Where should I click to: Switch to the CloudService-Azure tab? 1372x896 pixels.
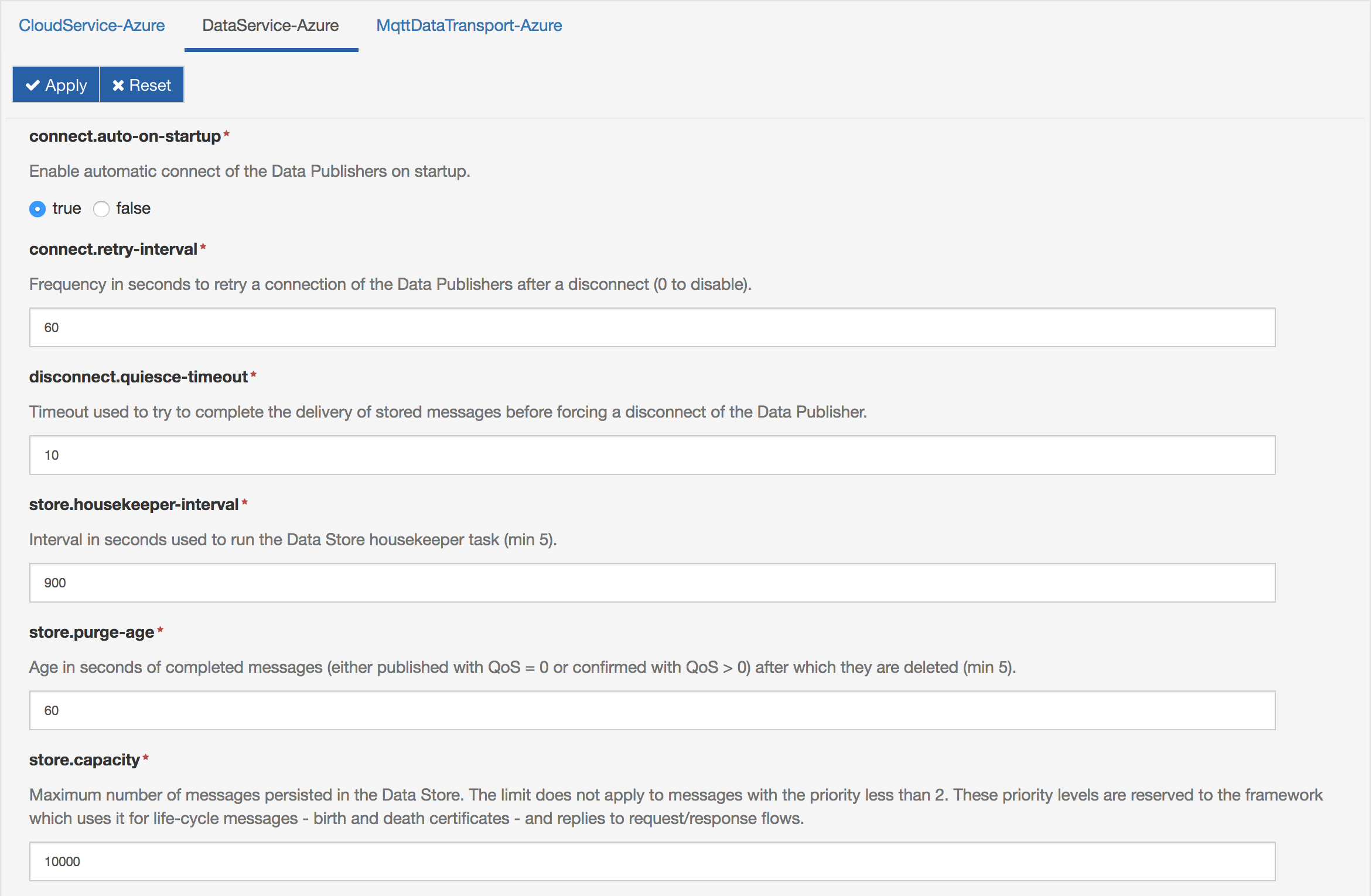point(91,26)
